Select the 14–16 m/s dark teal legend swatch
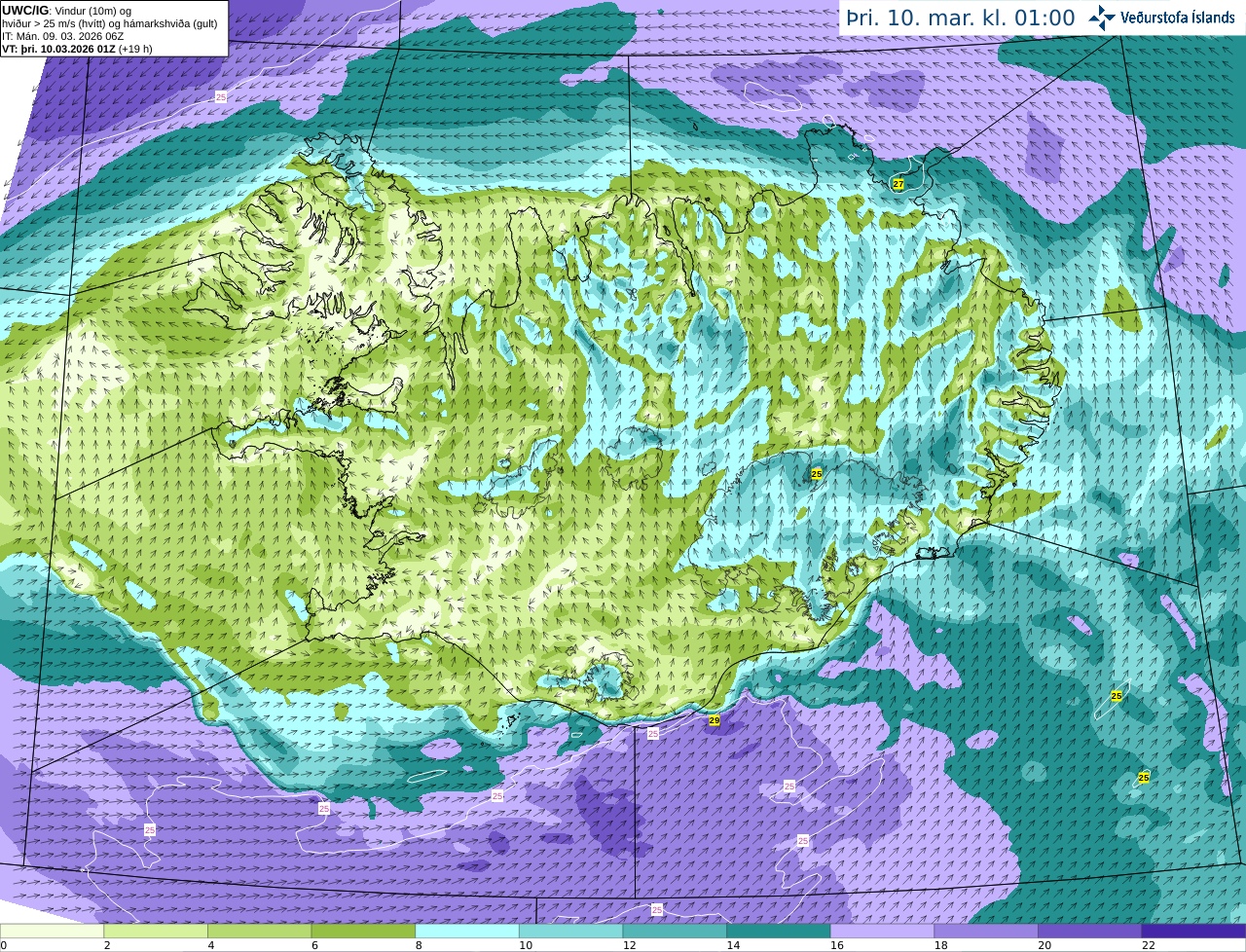This screenshot has width=1246, height=952. click(779, 931)
